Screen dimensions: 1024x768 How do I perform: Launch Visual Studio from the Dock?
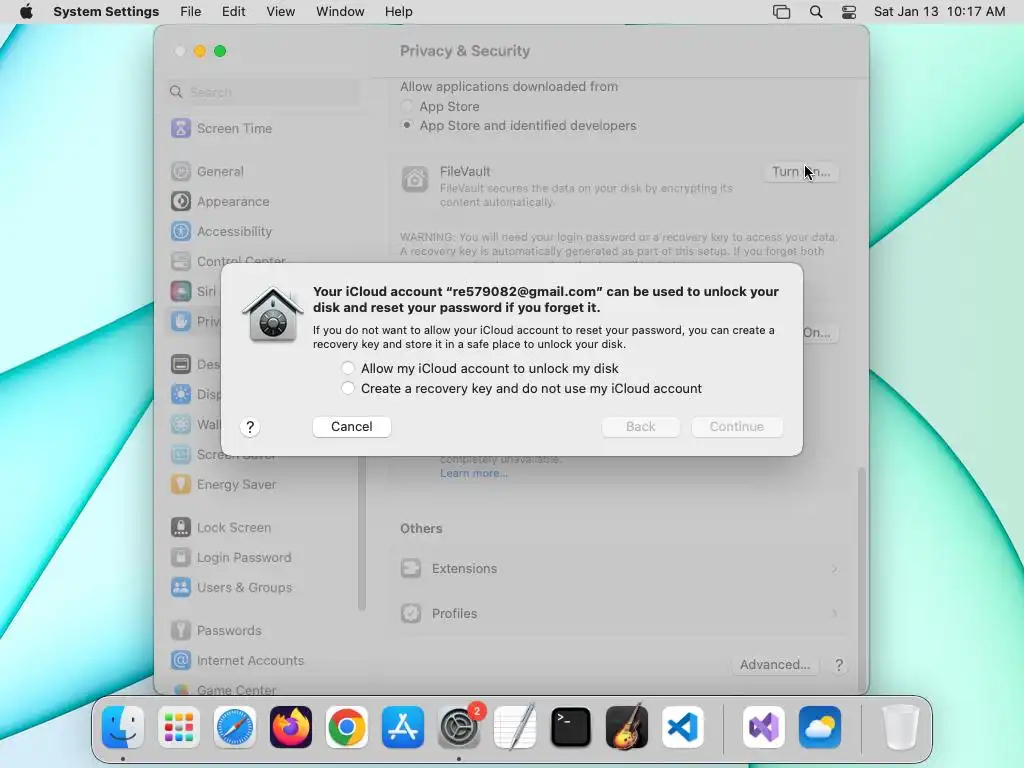point(763,727)
